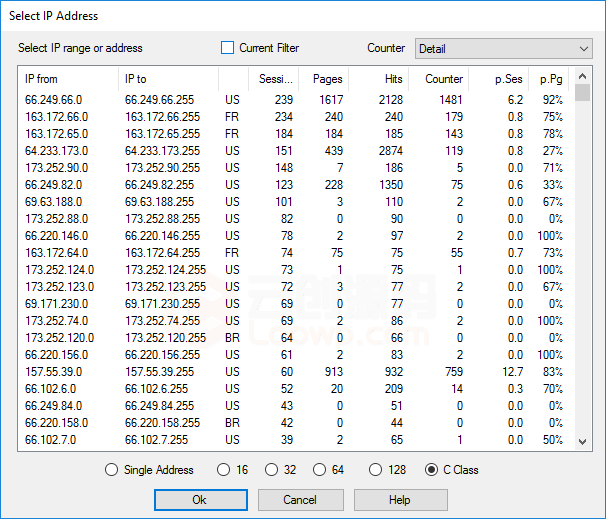Choose the 32 address range option
The height and width of the screenshot is (519, 606).
pos(281,470)
